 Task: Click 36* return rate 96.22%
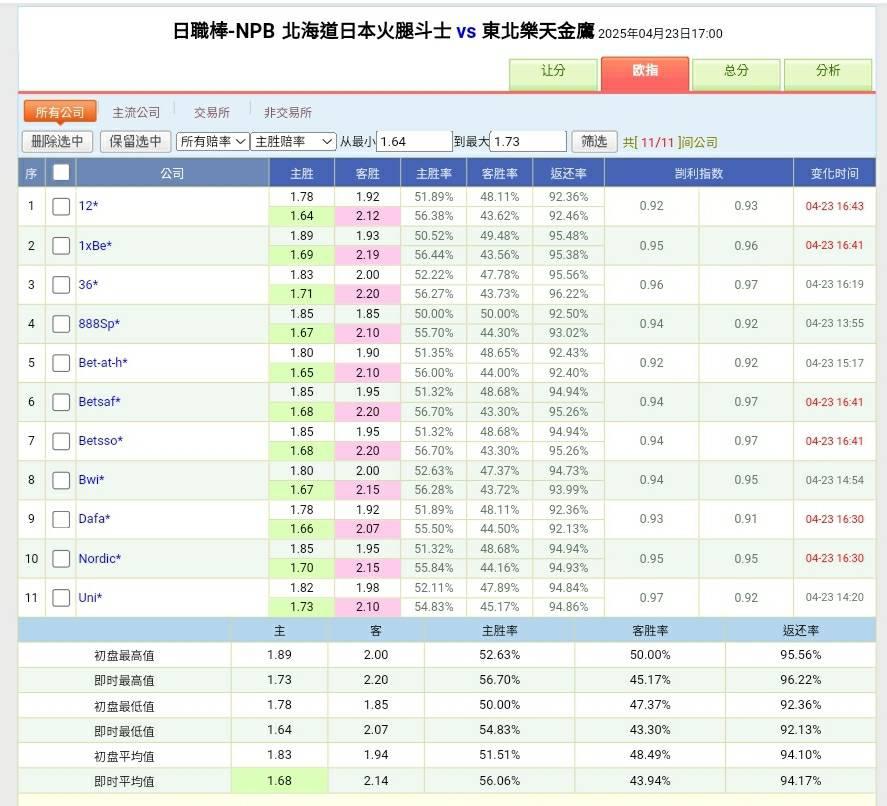[569, 294]
